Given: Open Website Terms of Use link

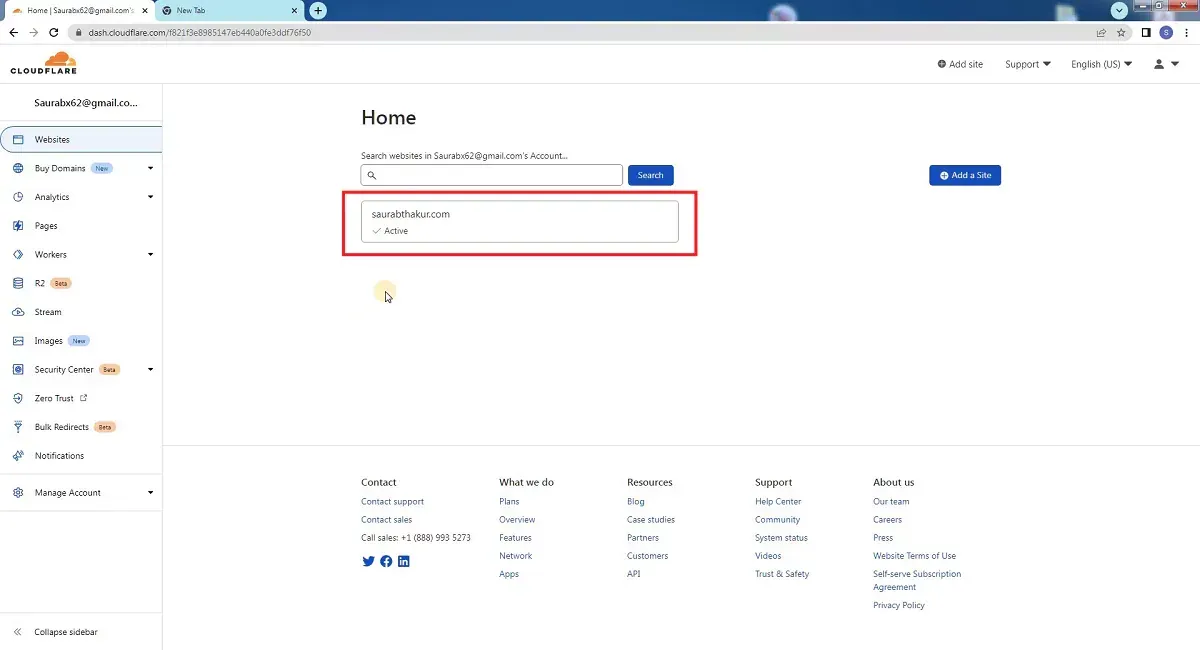Looking at the screenshot, I should coord(914,556).
